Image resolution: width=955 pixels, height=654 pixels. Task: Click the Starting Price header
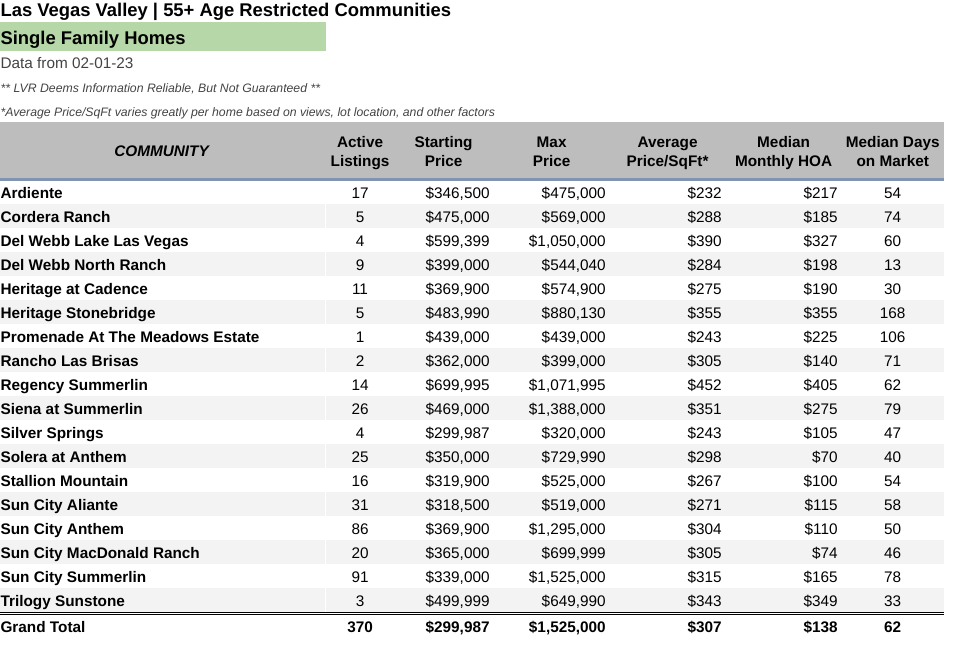(443, 151)
